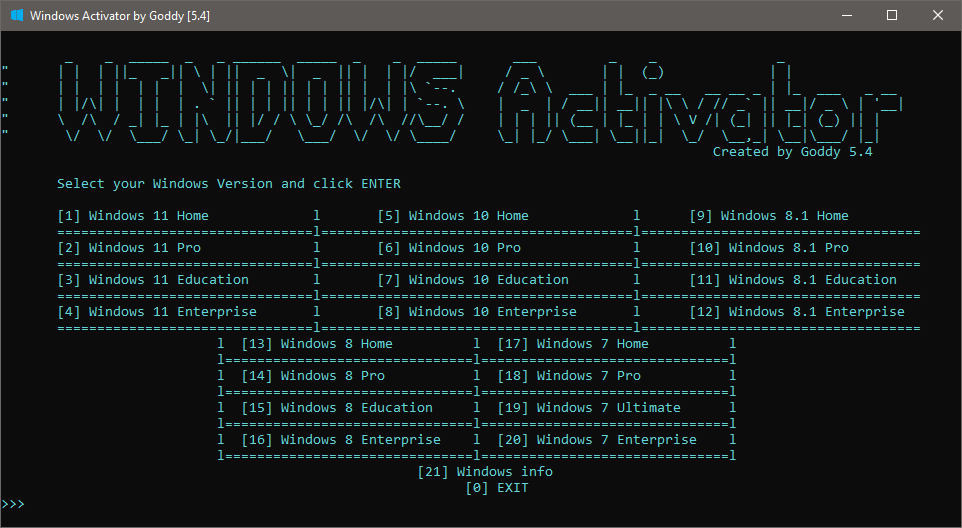This screenshot has height=528, width=962.
Task: Click 'Select your Windows Version and click ENTER'
Action: tap(229, 184)
